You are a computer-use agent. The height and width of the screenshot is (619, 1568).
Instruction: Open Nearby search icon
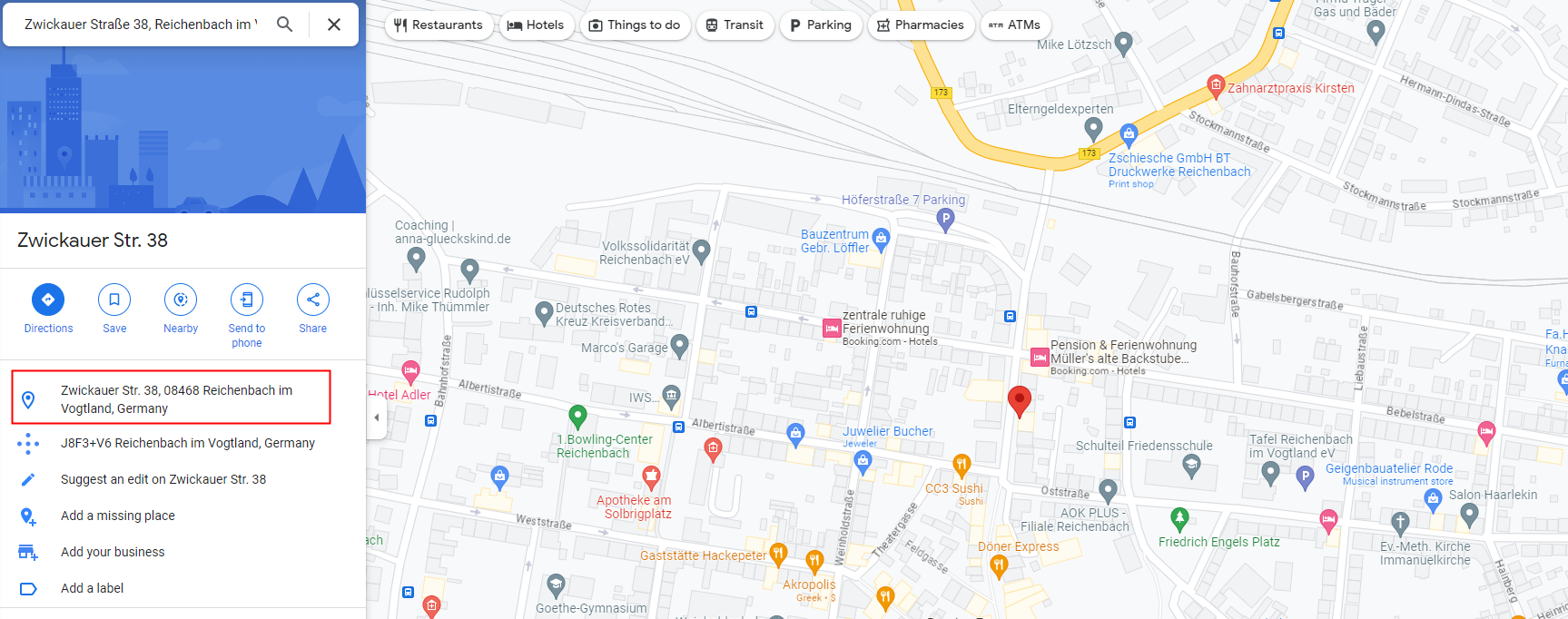click(x=181, y=300)
